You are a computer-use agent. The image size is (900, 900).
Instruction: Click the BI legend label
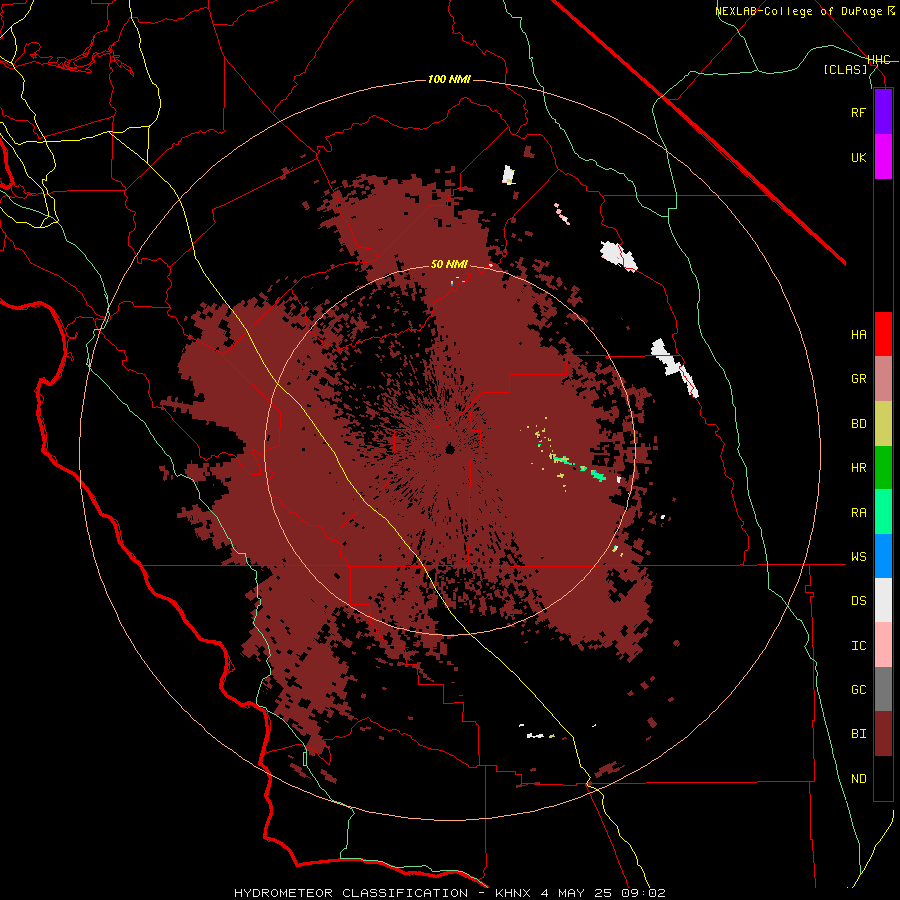point(858,734)
